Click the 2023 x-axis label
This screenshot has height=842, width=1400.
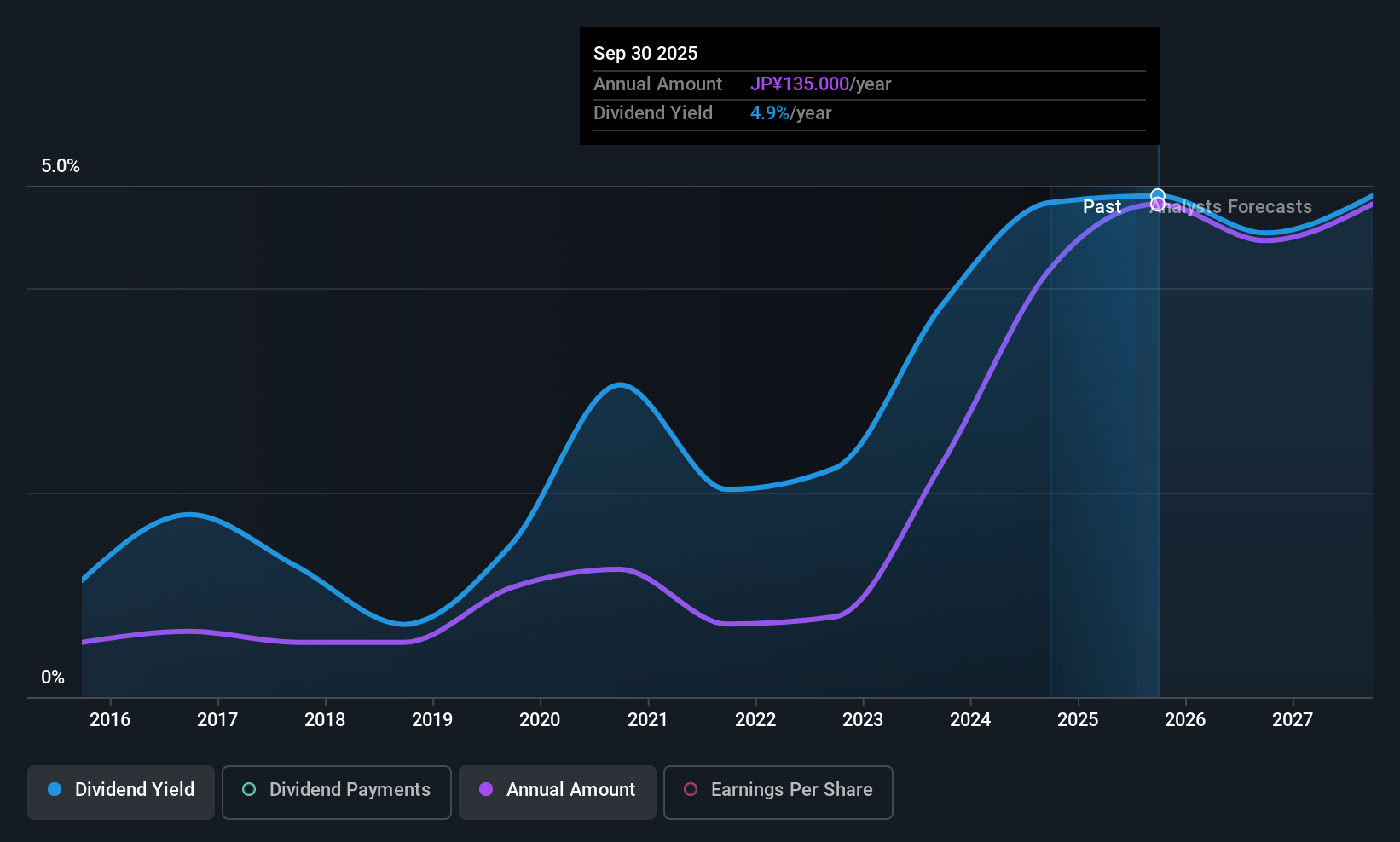tap(863, 720)
